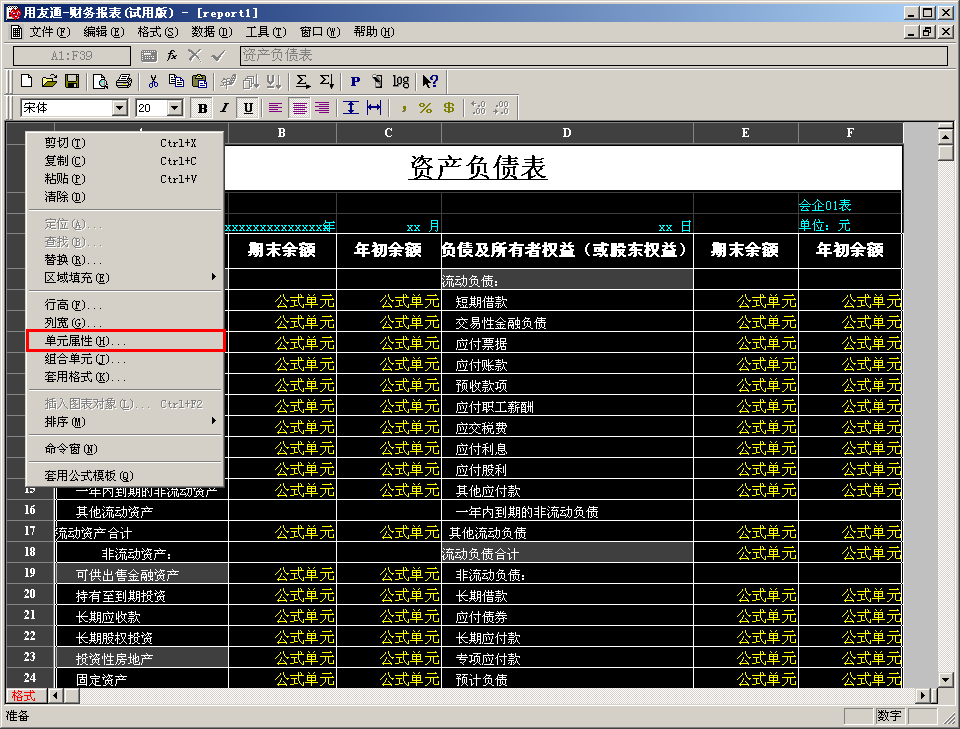Click the scissors cut icon
Screen dimensions: 960x729
point(153,81)
